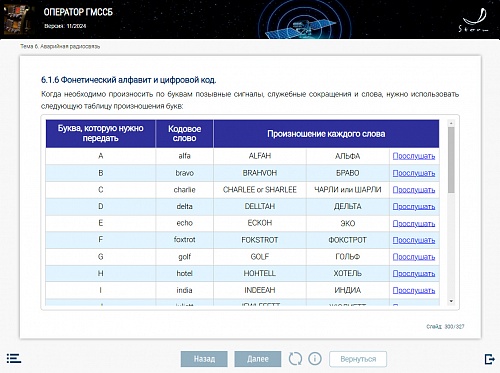Click Прослушать in the hotel row
Screen dimensions: 500x373
(x=414, y=273)
